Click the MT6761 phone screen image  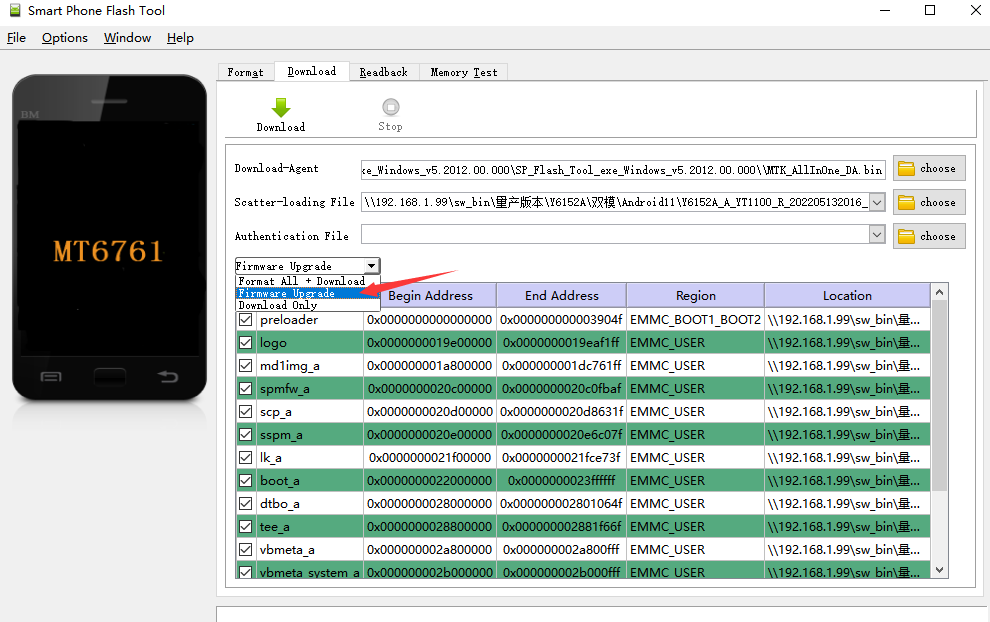(109, 237)
